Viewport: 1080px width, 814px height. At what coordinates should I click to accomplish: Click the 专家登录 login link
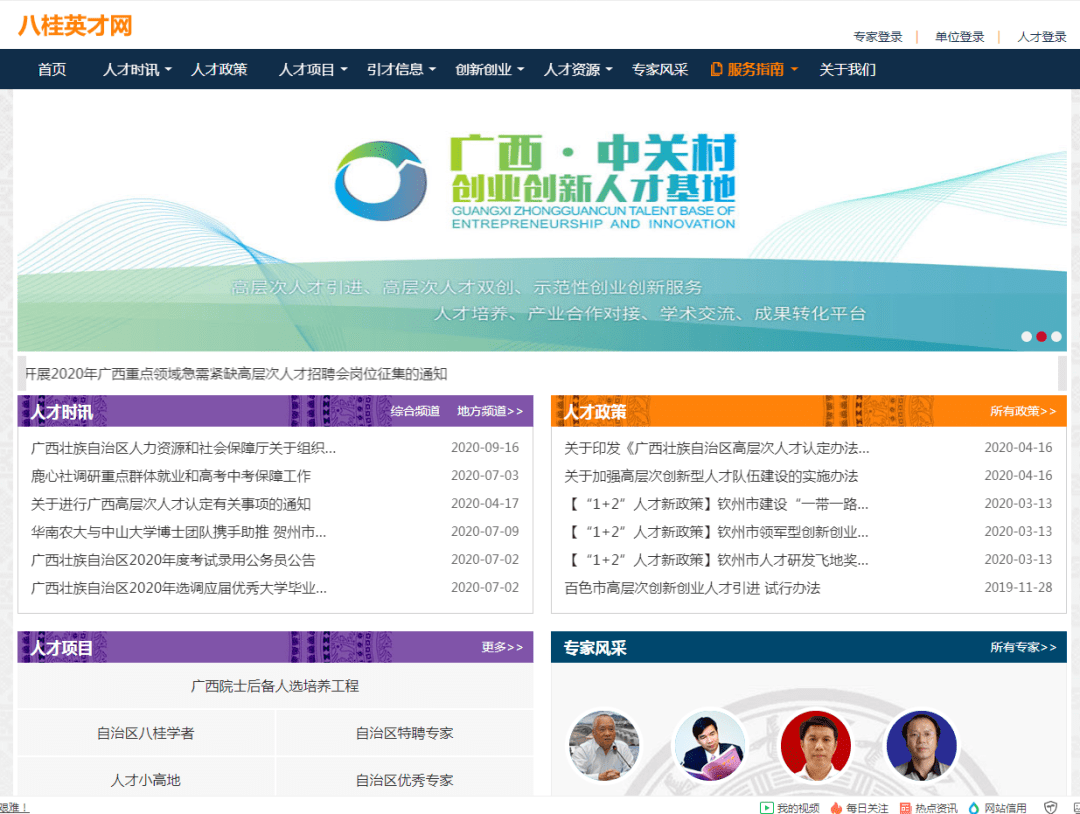pyautogui.click(x=878, y=37)
